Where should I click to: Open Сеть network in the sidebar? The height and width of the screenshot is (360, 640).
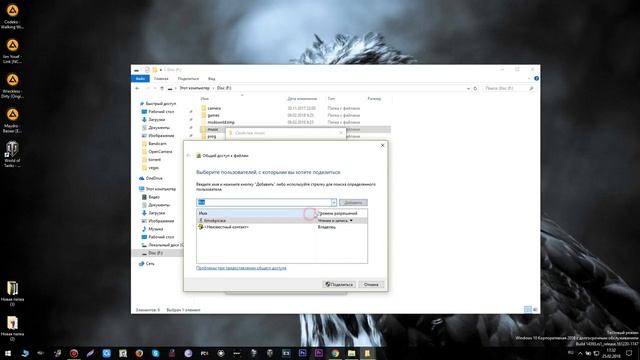click(x=150, y=264)
